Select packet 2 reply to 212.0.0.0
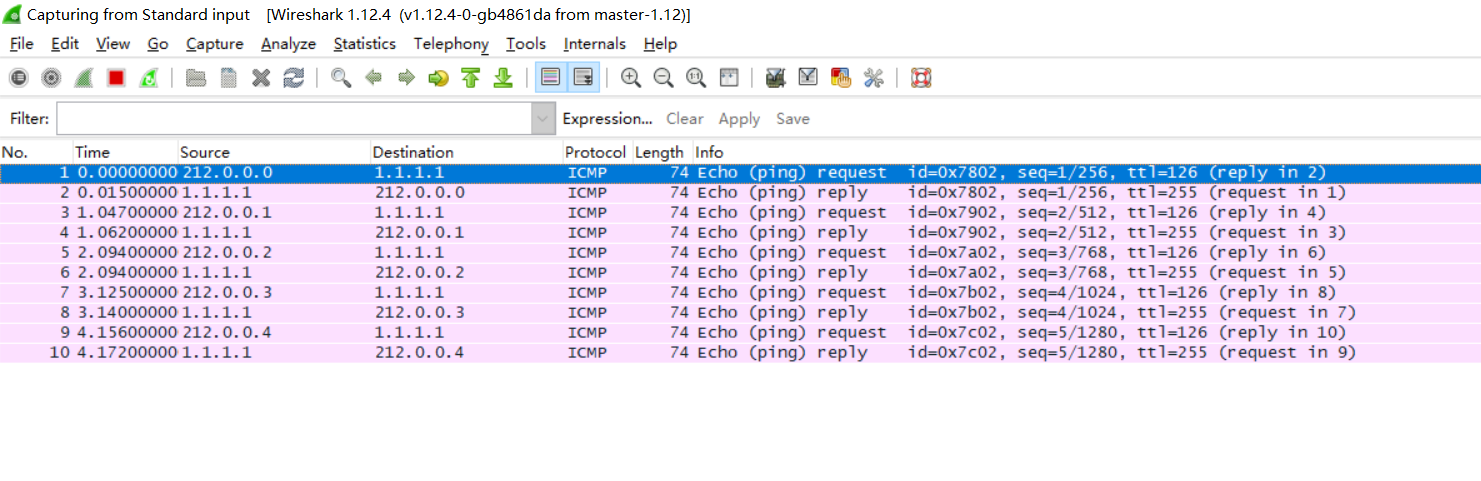 click(x=740, y=192)
